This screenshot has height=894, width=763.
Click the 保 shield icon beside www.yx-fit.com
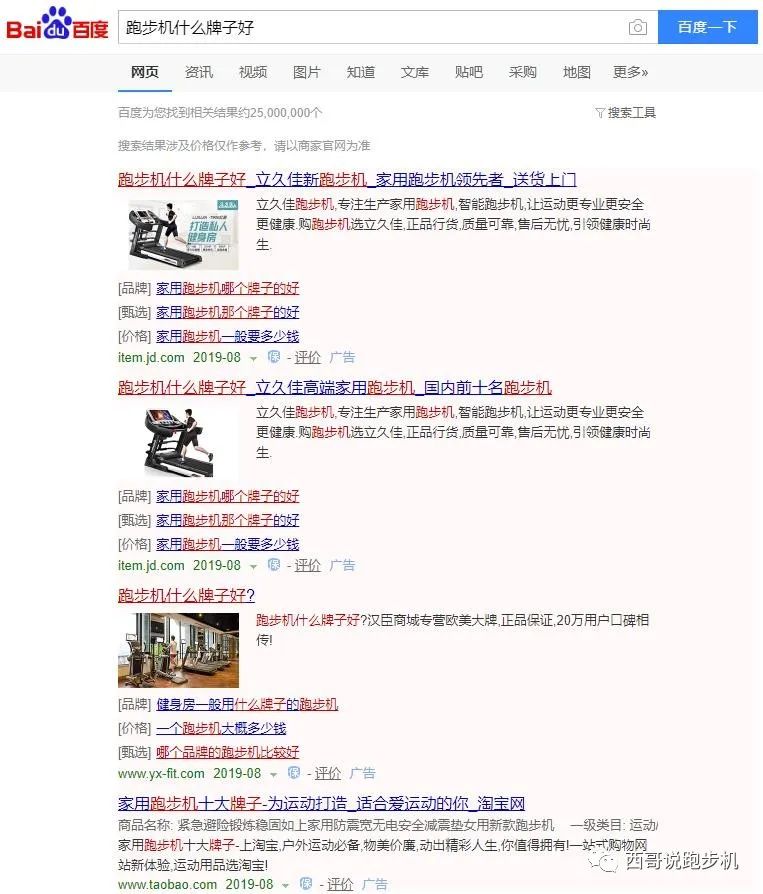point(294,773)
